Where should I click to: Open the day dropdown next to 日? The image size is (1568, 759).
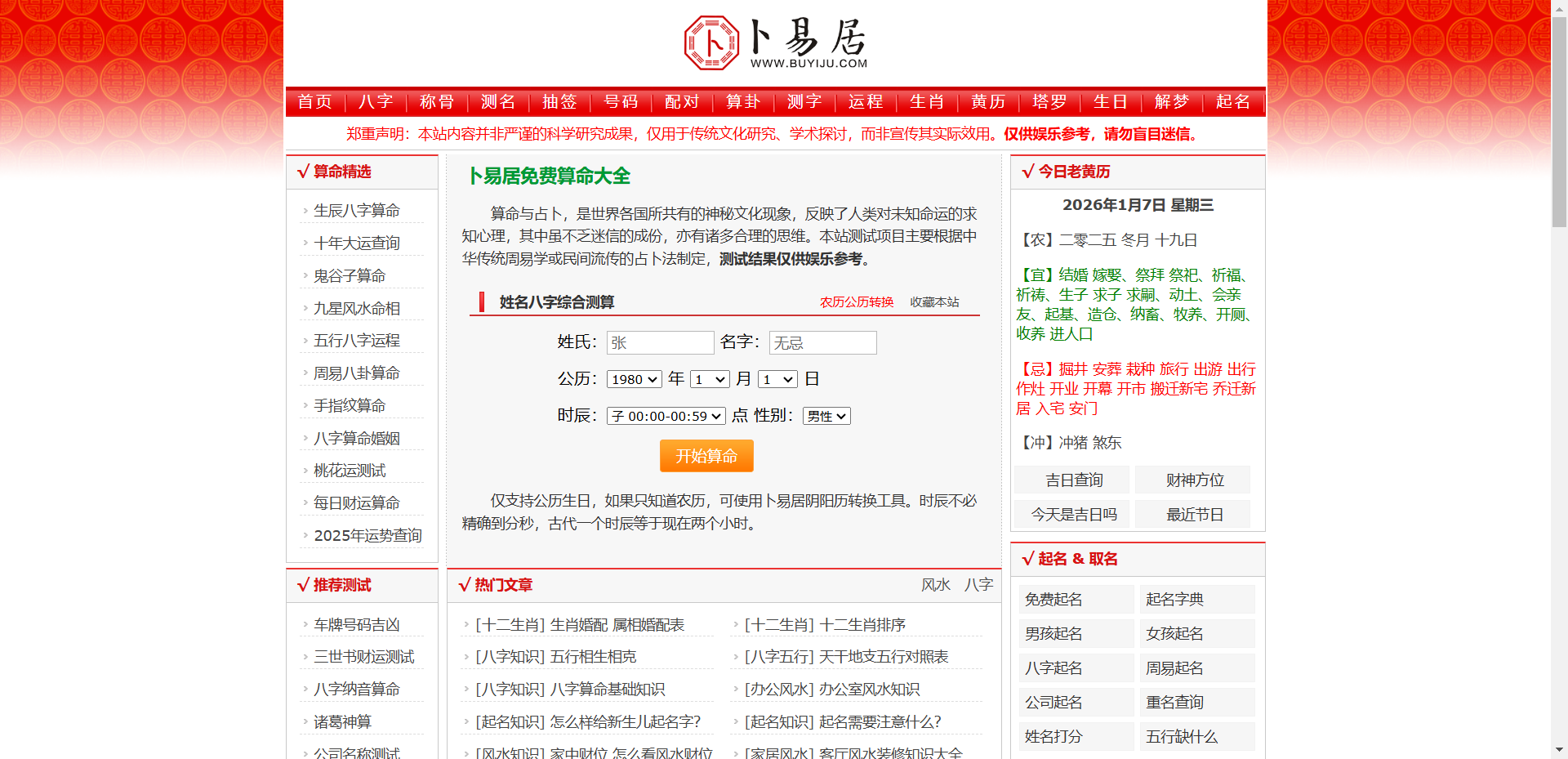point(777,379)
